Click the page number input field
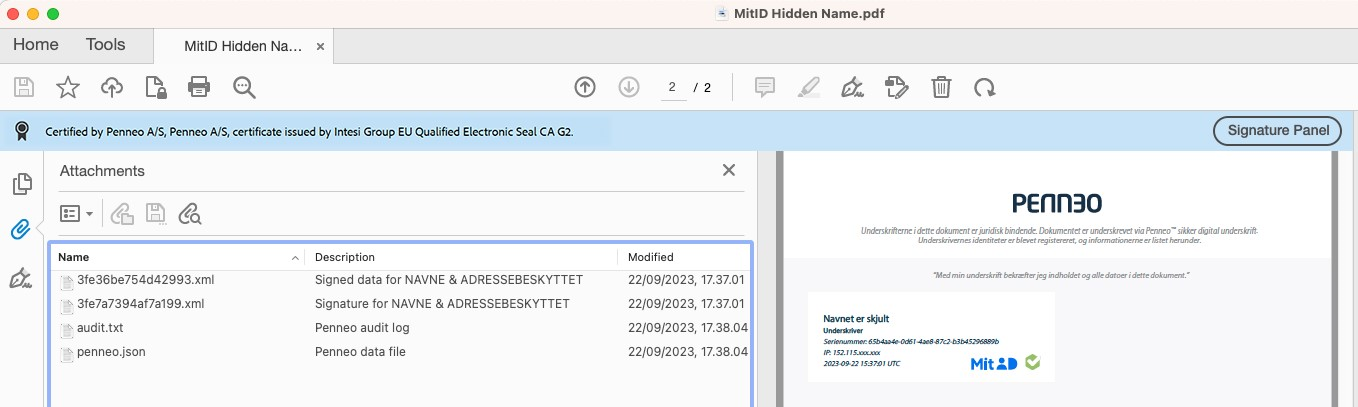 pyautogui.click(x=673, y=87)
